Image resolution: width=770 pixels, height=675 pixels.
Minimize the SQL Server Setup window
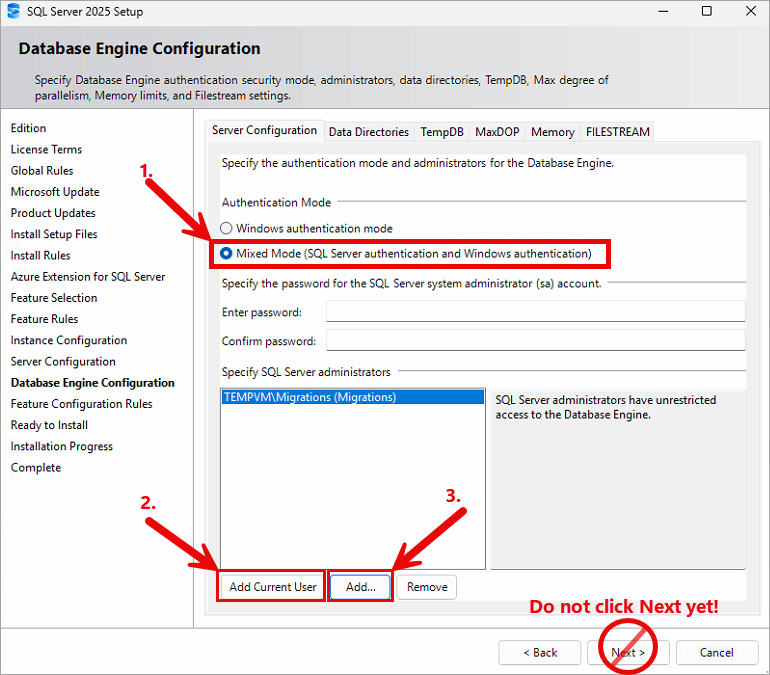point(661,12)
